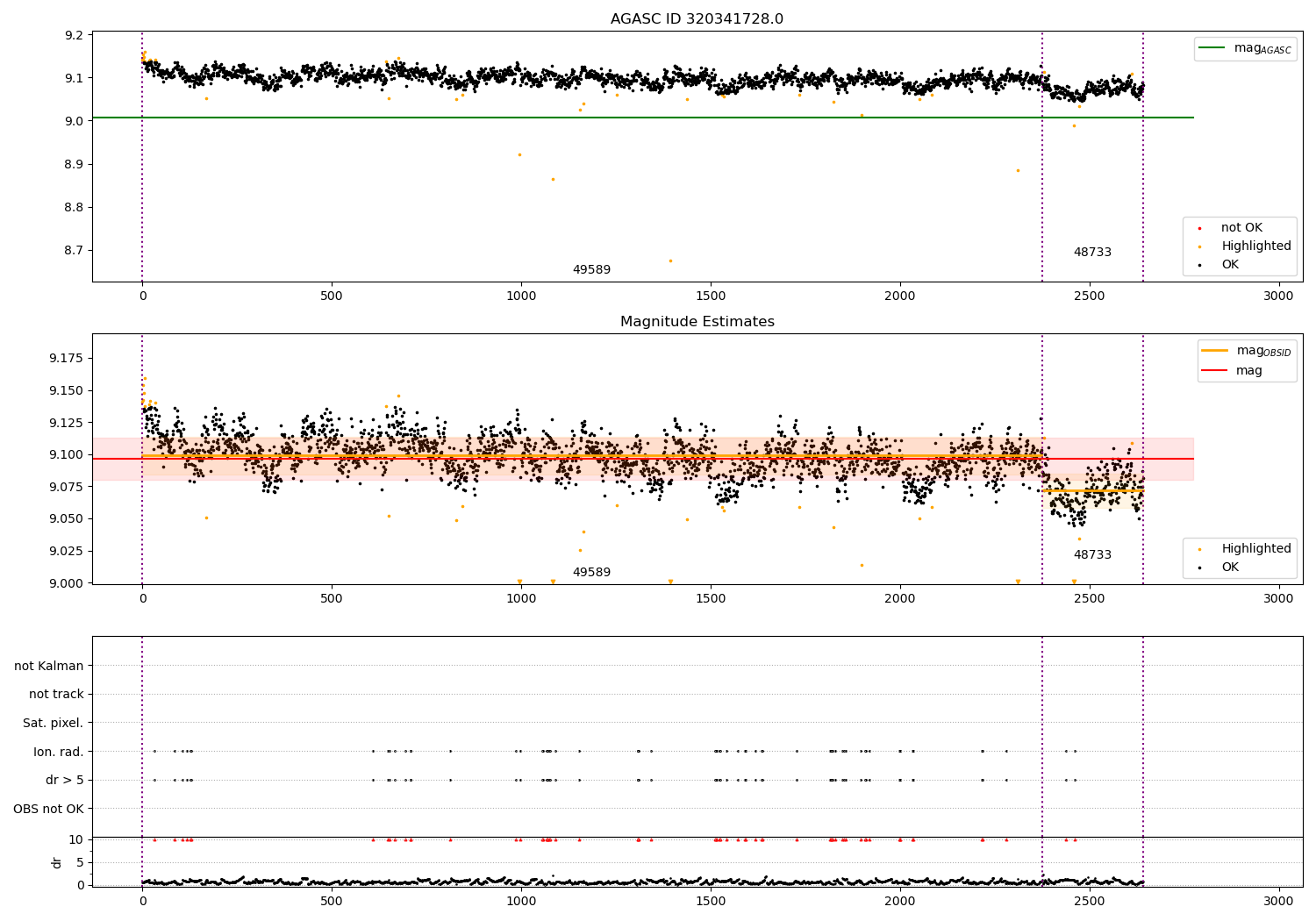Viewport: 1316px width, 921px height.
Task: Click the Magnitude Estimates title
Action: [x=697, y=322]
